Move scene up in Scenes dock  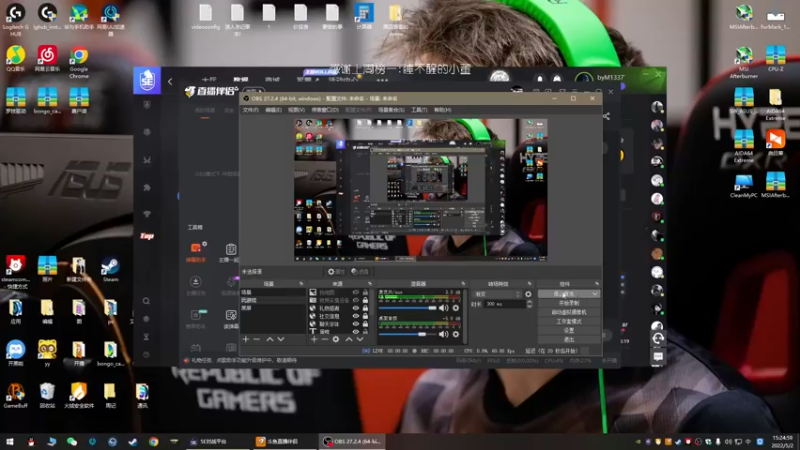(270, 339)
